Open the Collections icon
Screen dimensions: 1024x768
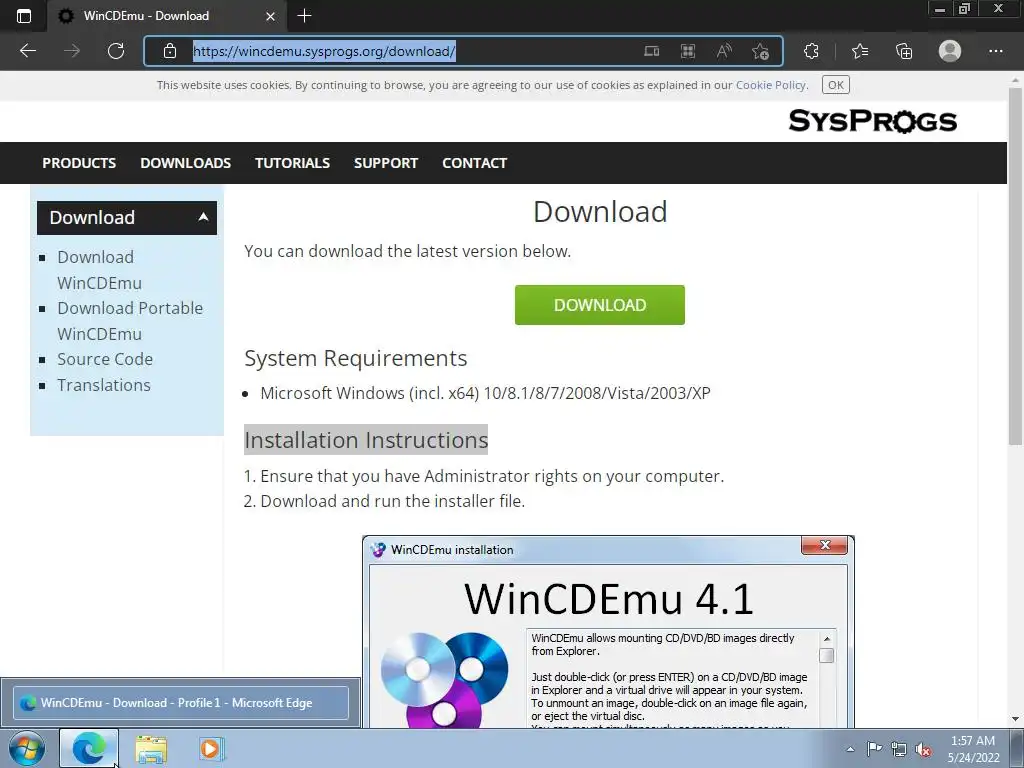point(904,51)
